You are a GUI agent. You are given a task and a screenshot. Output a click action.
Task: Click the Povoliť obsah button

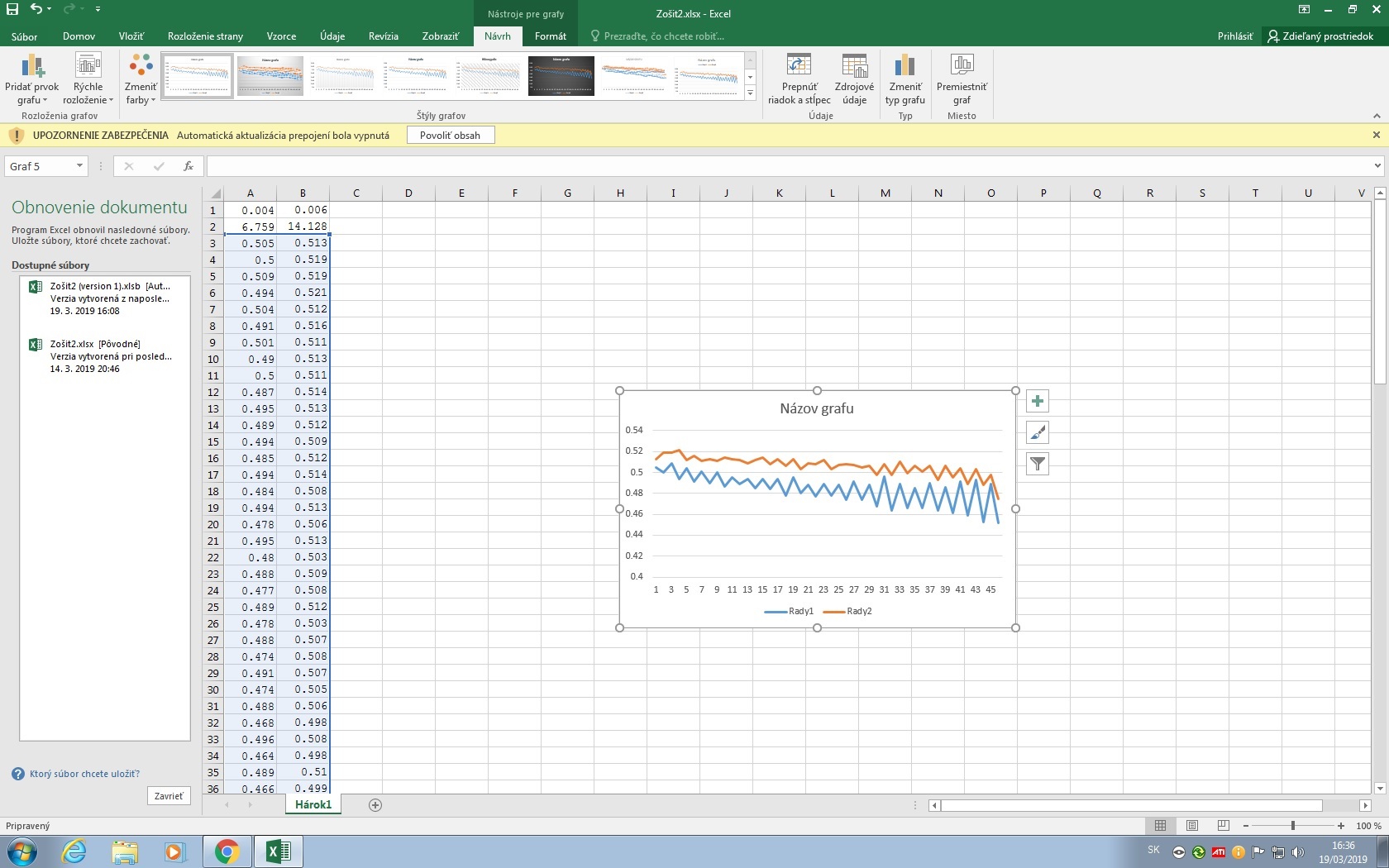(450, 136)
